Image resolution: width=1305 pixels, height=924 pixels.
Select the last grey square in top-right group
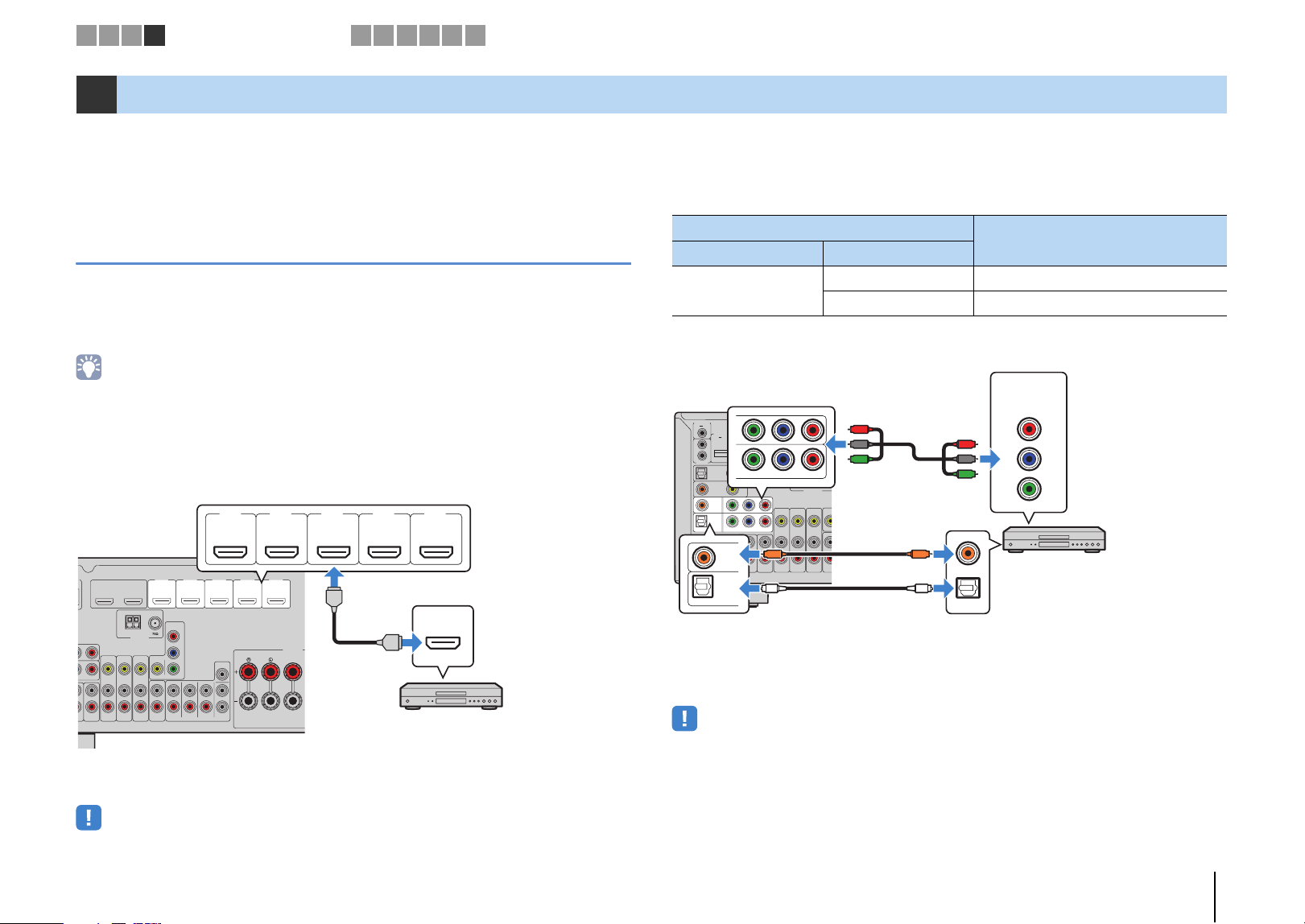pos(475,35)
